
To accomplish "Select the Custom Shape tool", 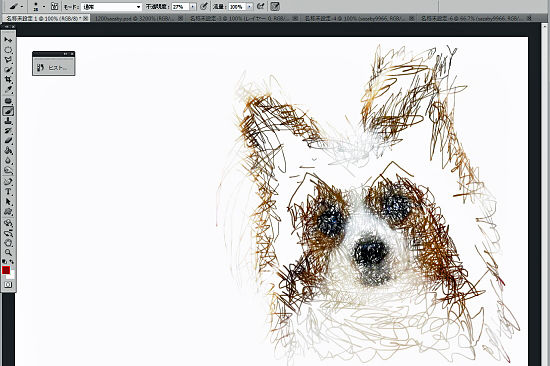I will [x=8, y=212].
